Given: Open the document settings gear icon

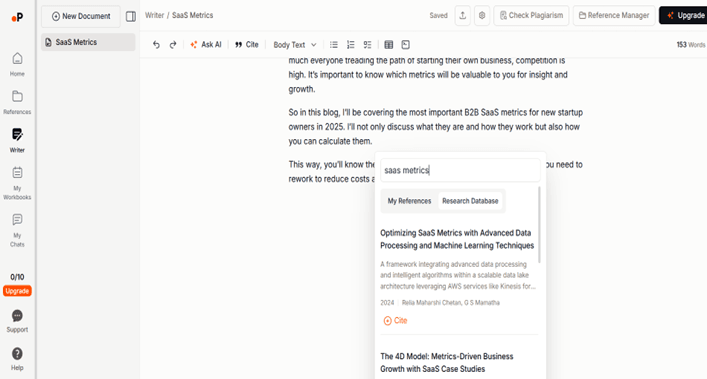Looking at the screenshot, I should tap(482, 15).
